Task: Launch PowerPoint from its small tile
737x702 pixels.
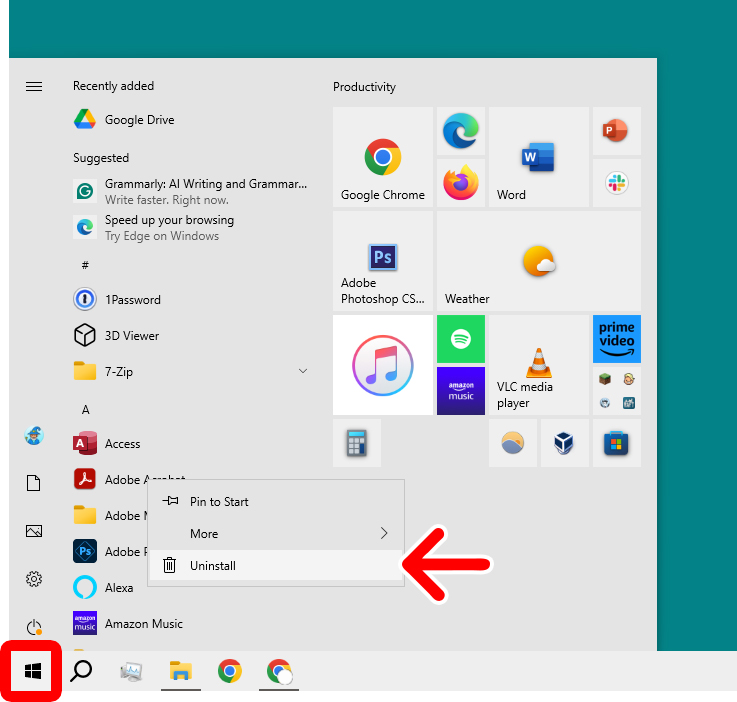Action: pos(617,131)
